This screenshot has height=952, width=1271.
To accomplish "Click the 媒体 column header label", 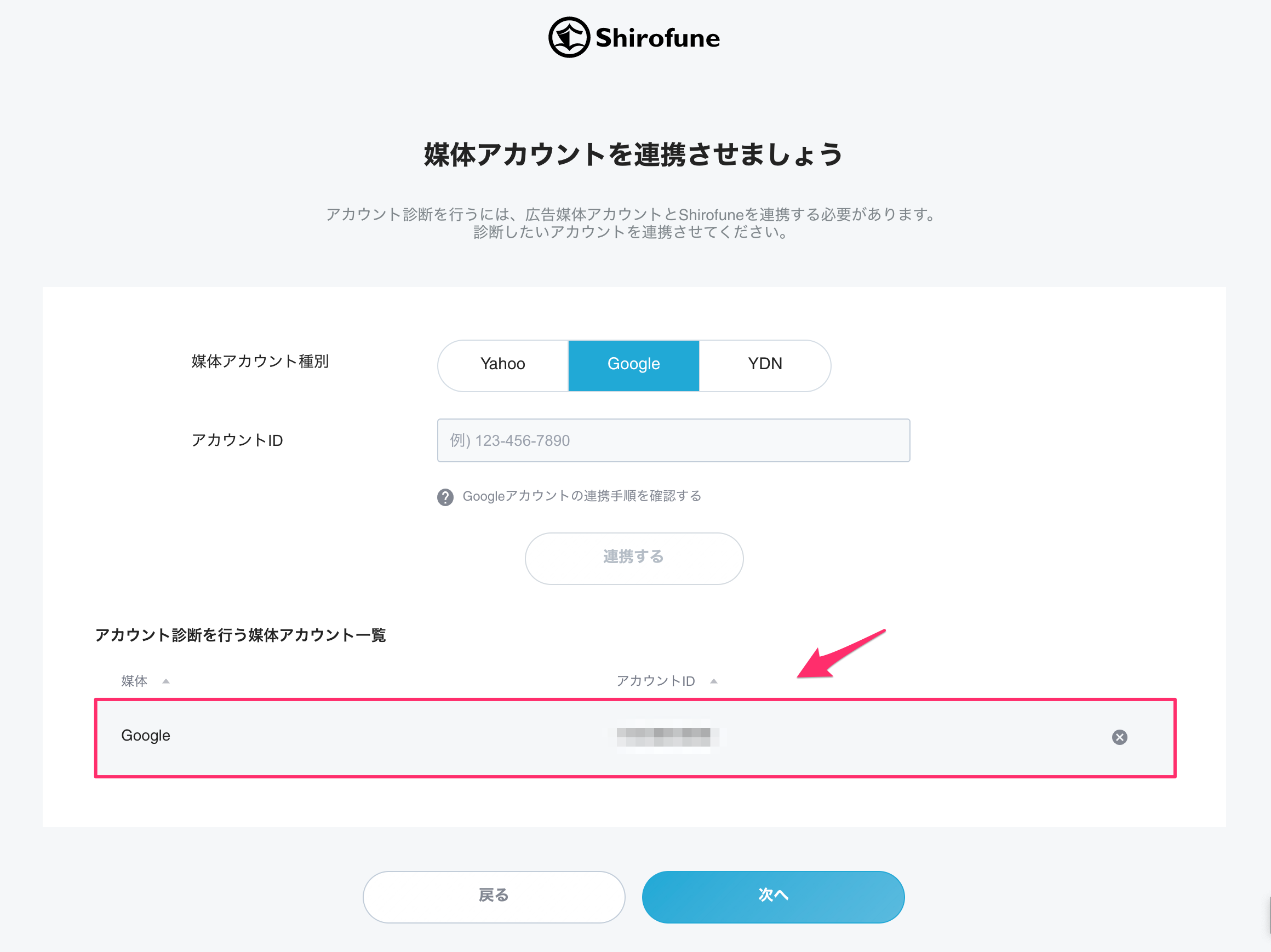I will (x=134, y=681).
